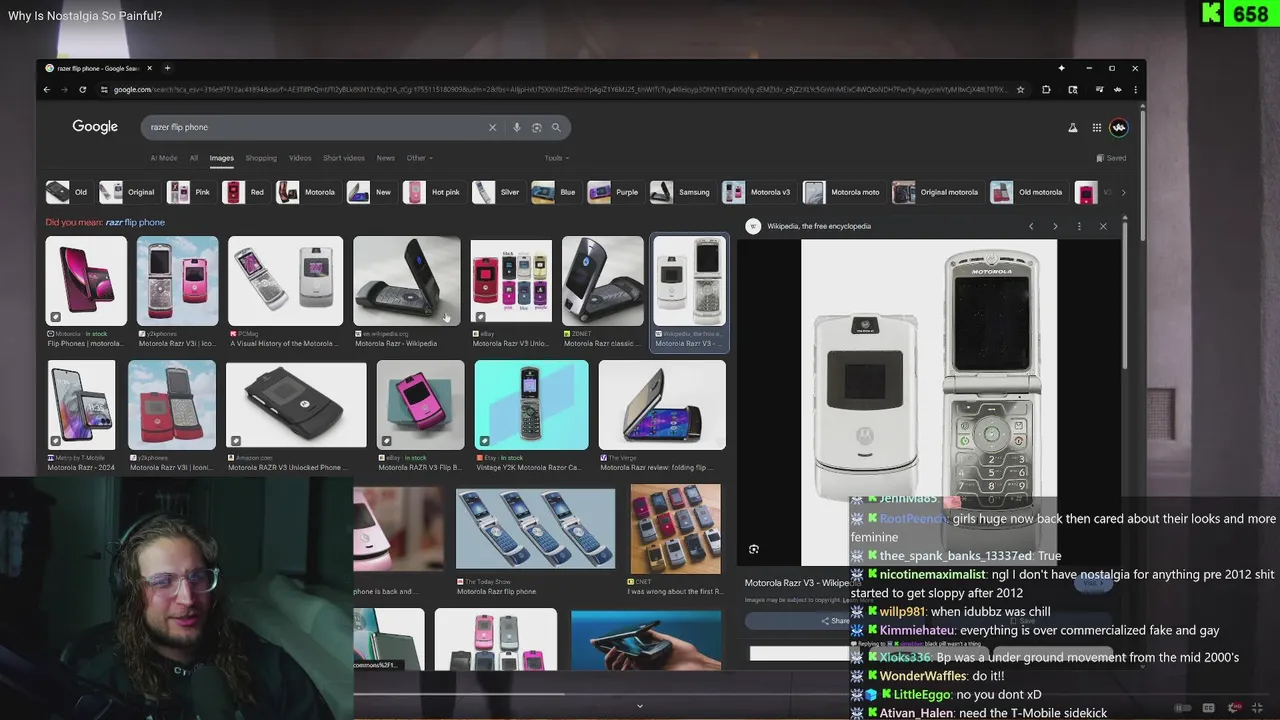Apply the Blue filter chip

(556, 192)
